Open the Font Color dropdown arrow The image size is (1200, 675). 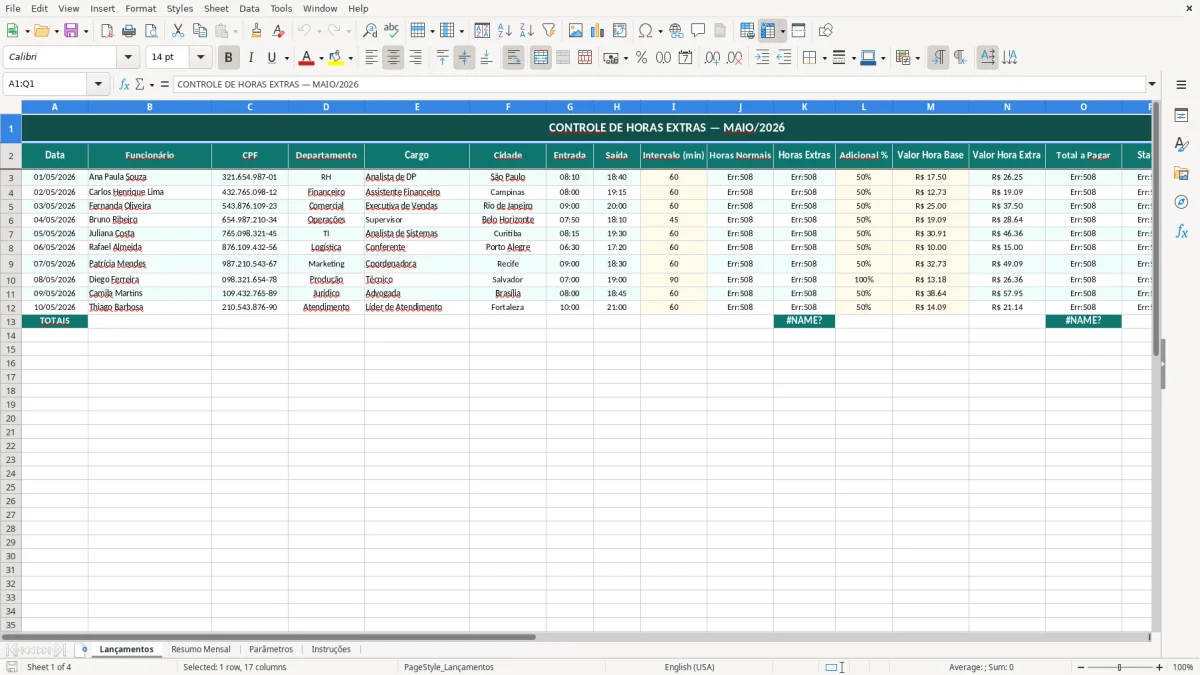click(x=320, y=58)
